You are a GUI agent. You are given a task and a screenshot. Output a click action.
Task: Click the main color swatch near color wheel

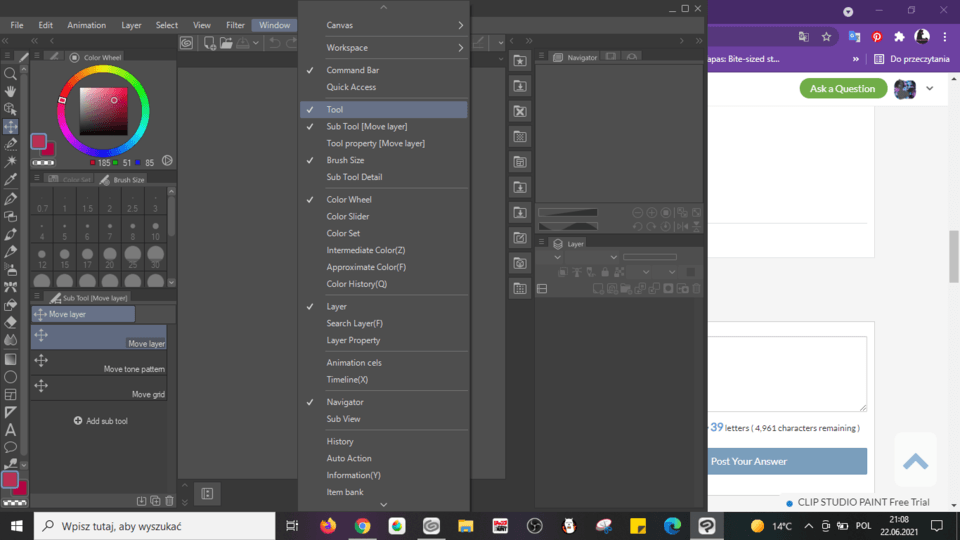[x=39, y=141]
